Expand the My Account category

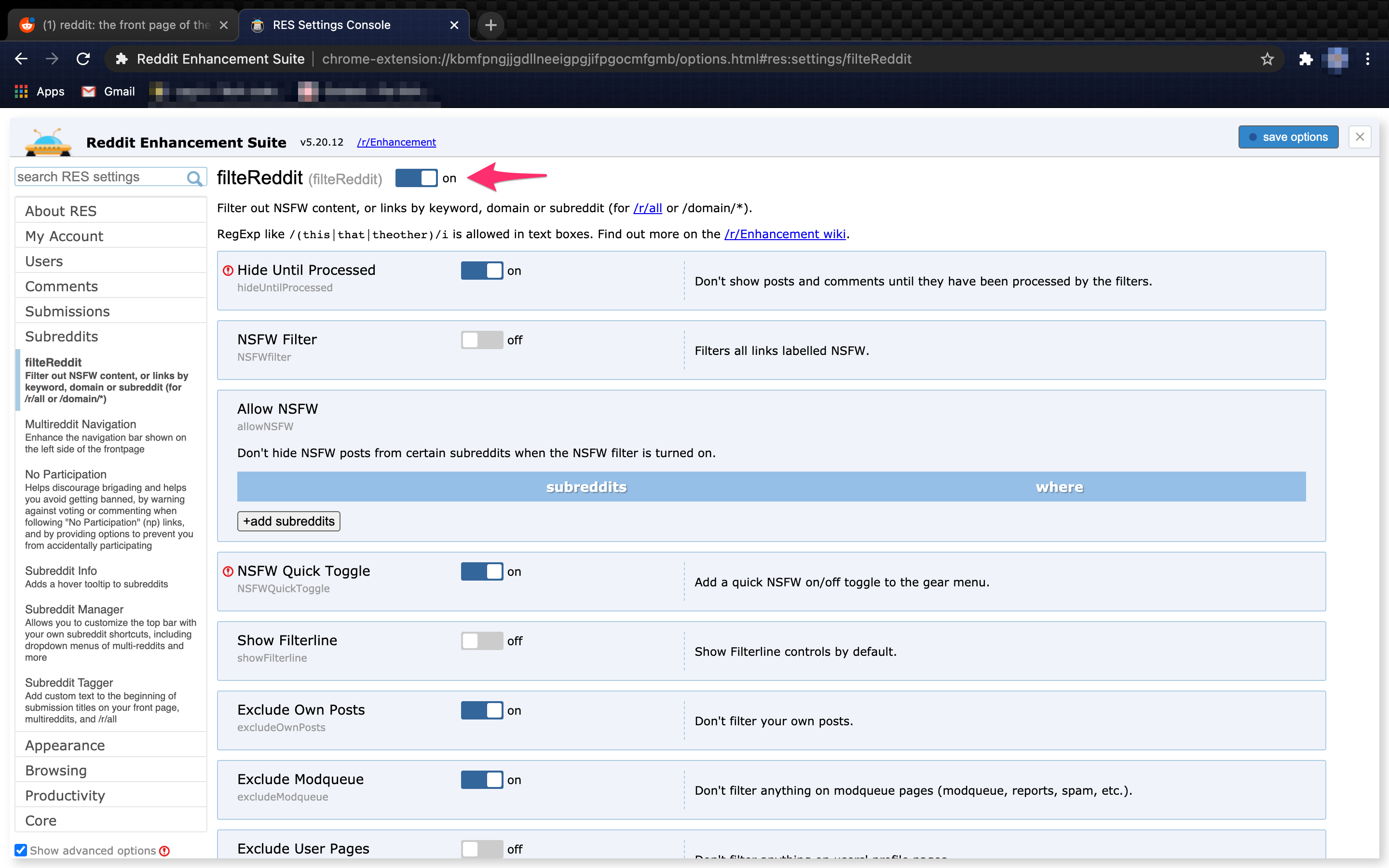click(x=111, y=236)
